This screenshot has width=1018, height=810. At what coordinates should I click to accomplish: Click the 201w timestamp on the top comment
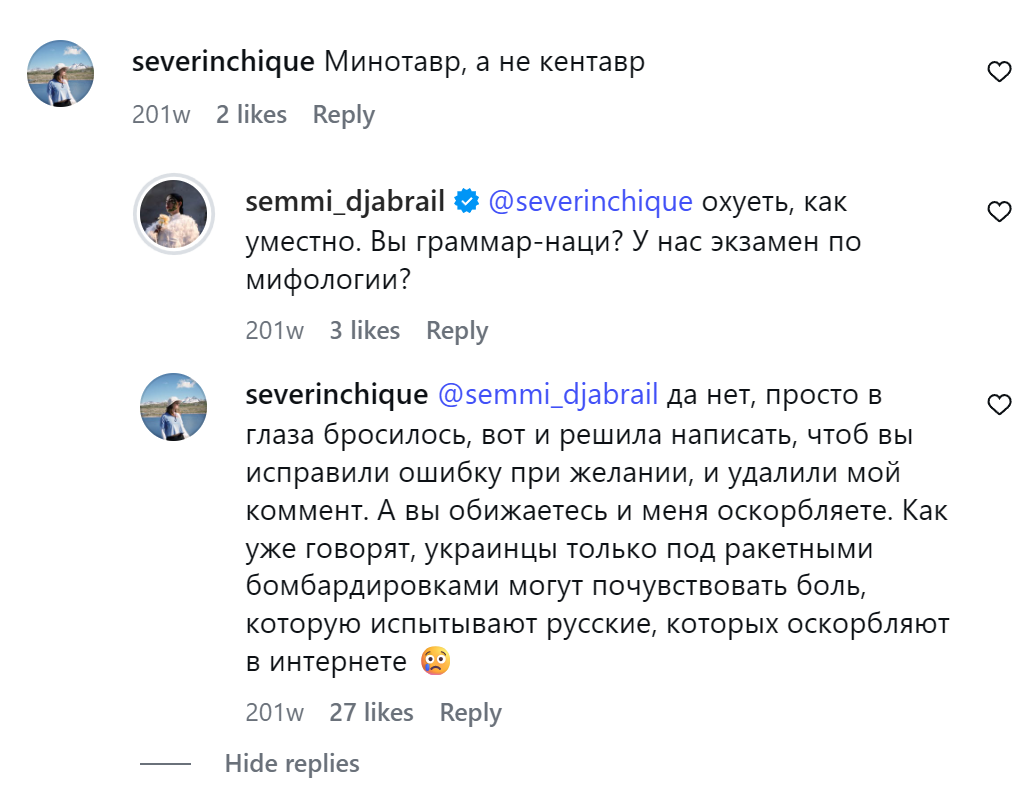click(x=161, y=115)
